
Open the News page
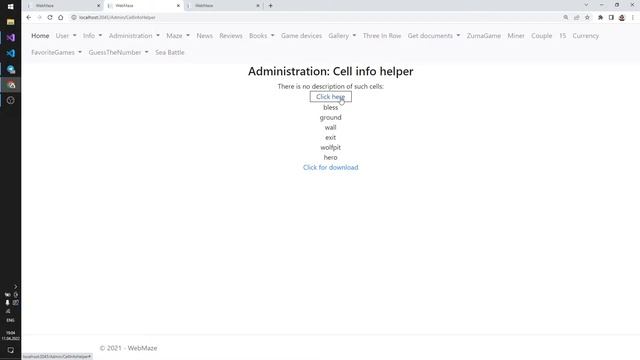(204, 36)
